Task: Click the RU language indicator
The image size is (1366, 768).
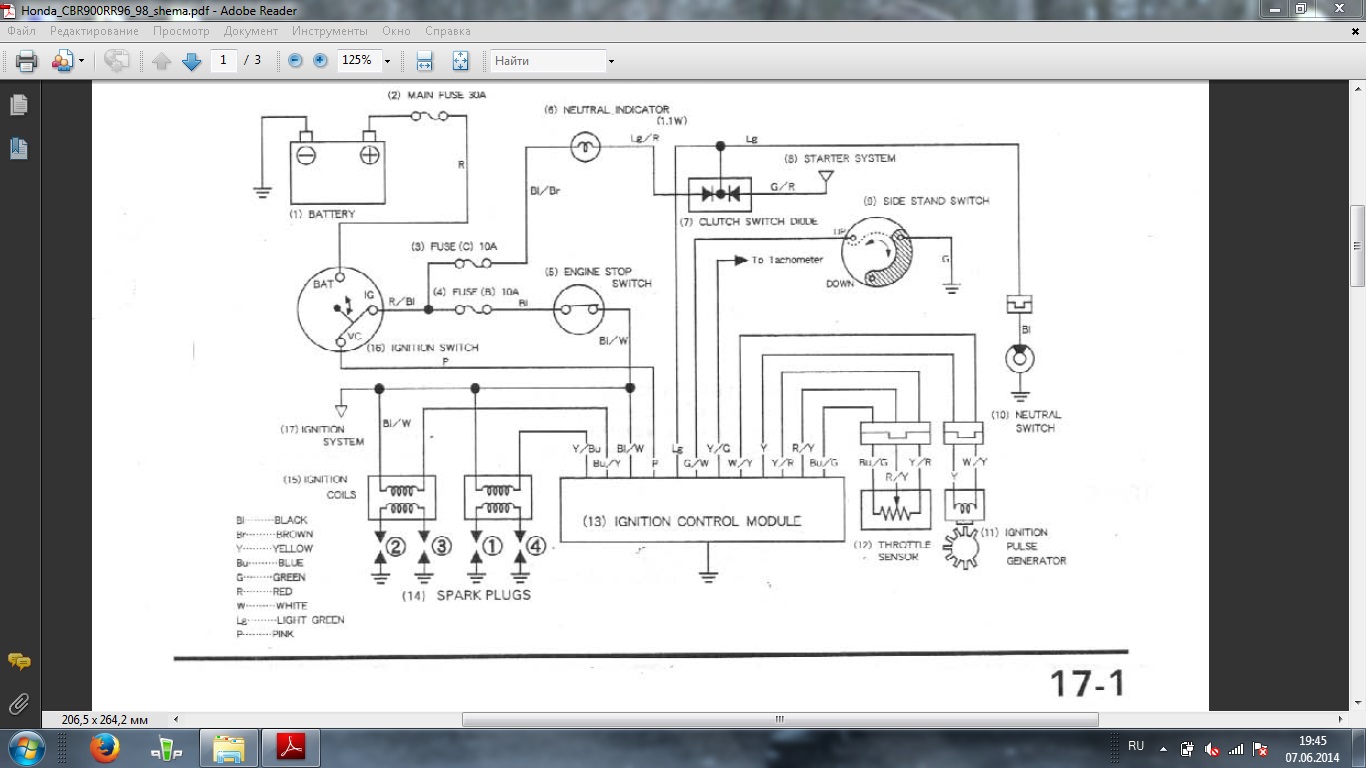Action: click(1136, 747)
